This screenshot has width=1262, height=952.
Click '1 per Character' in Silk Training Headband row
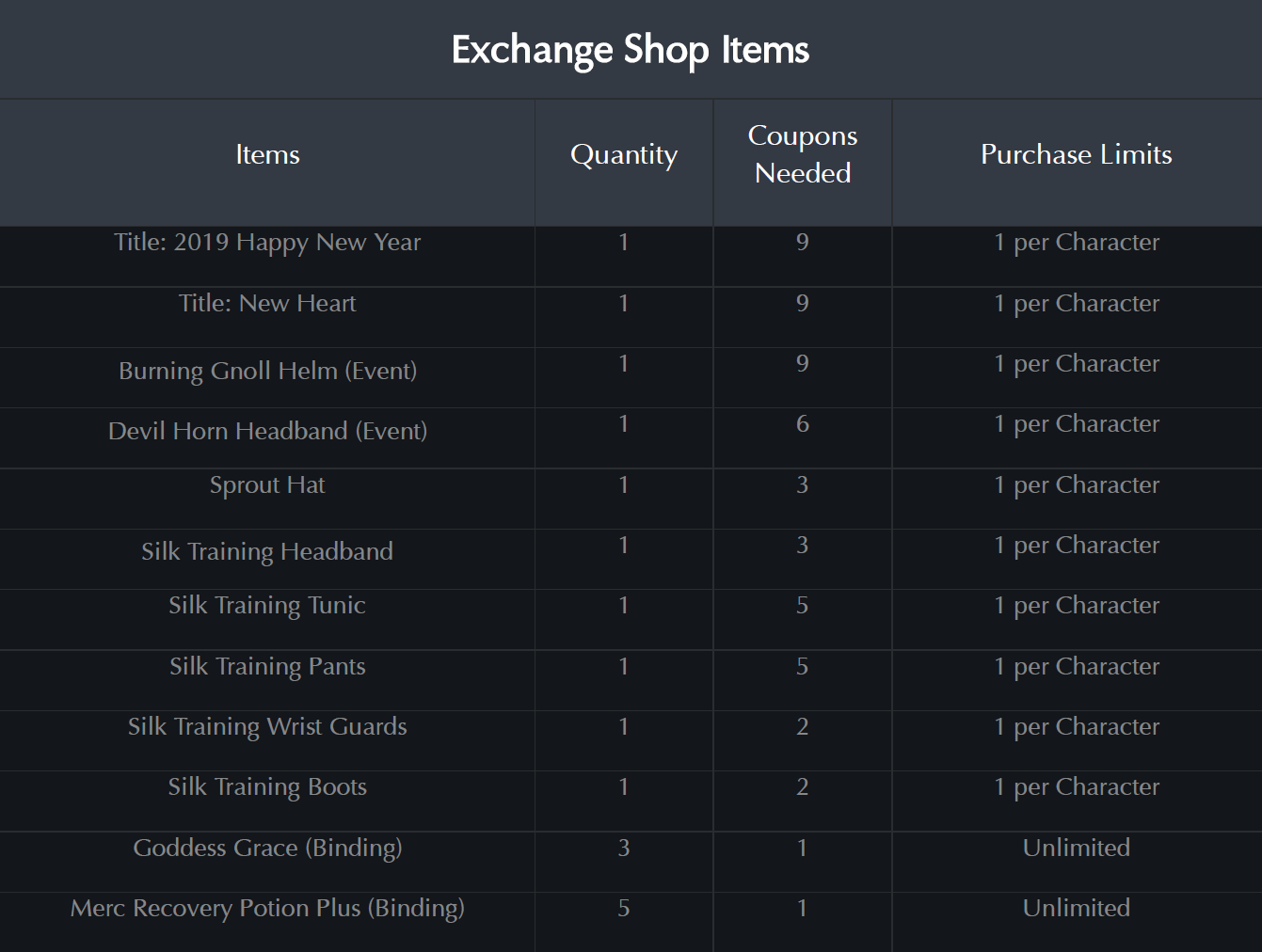pyautogui.click(x=1077, y=546)
